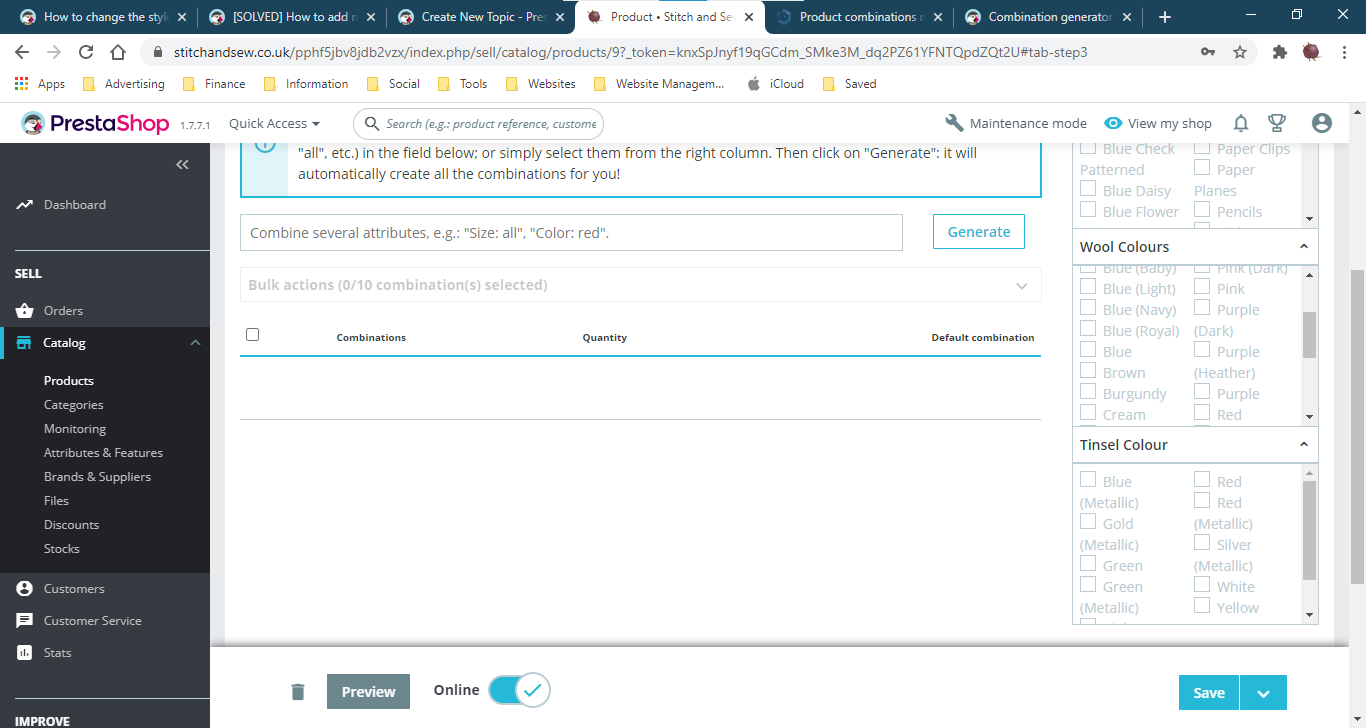This screenshot has height=728, width=1366.
Task: Click the info circle icon in the hint box
Action: click(x=264, y=146)
